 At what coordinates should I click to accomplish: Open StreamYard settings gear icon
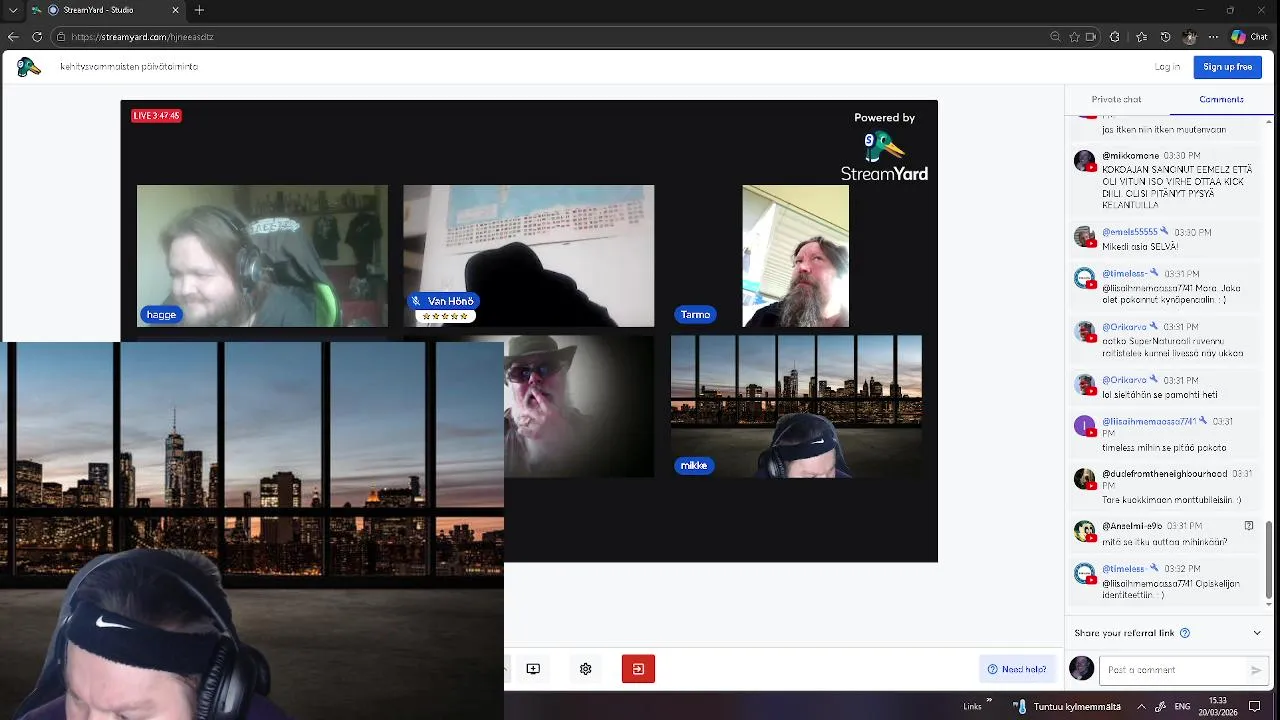(x=586, y=669)
